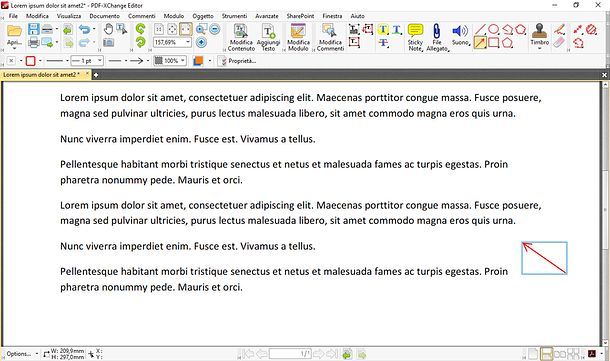Click the upper green Rotate icon
The height and width of the screenshot is (361, 610).
[140, 29]
